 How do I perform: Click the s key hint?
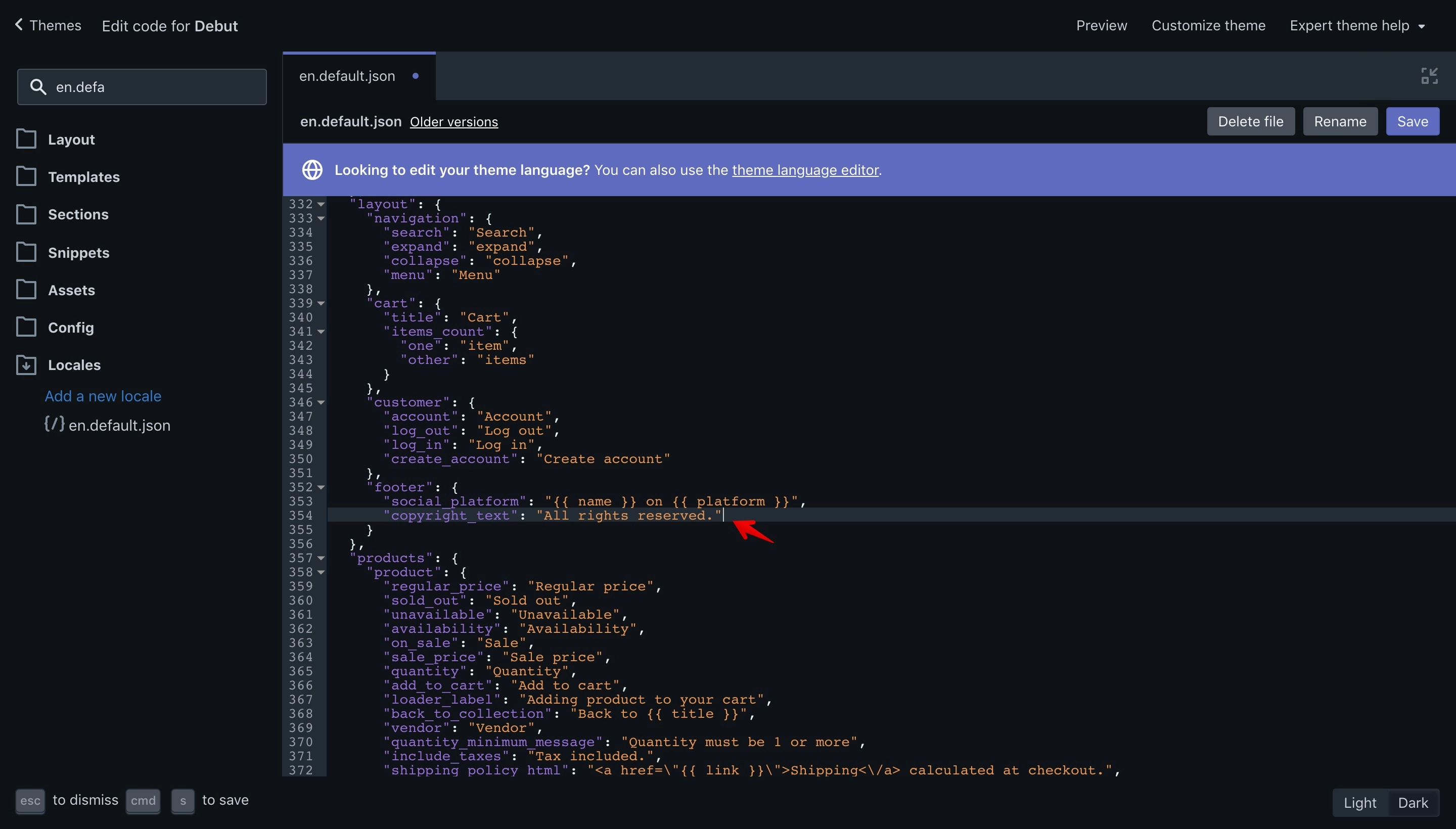(183, 801)
